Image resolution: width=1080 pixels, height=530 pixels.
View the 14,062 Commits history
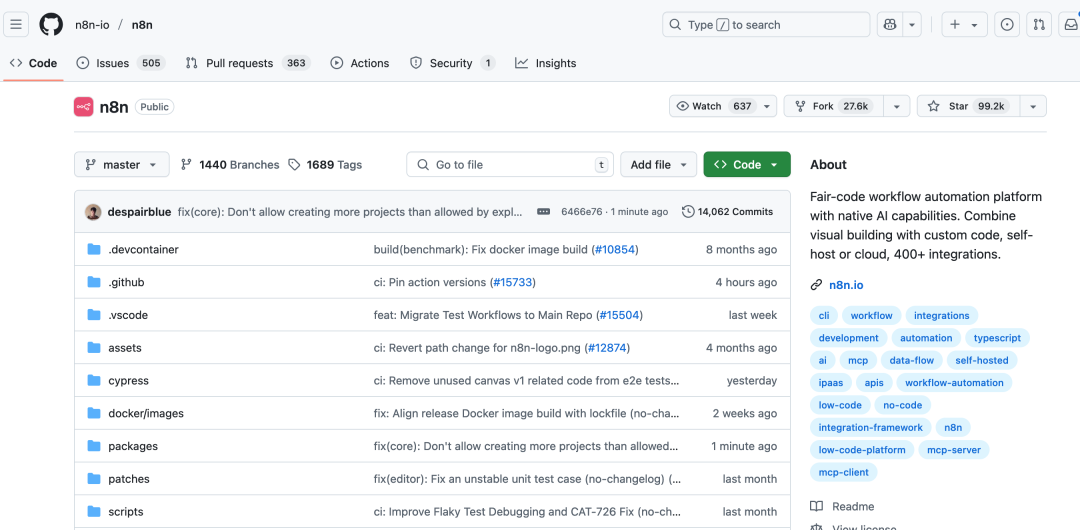[727, 212]
